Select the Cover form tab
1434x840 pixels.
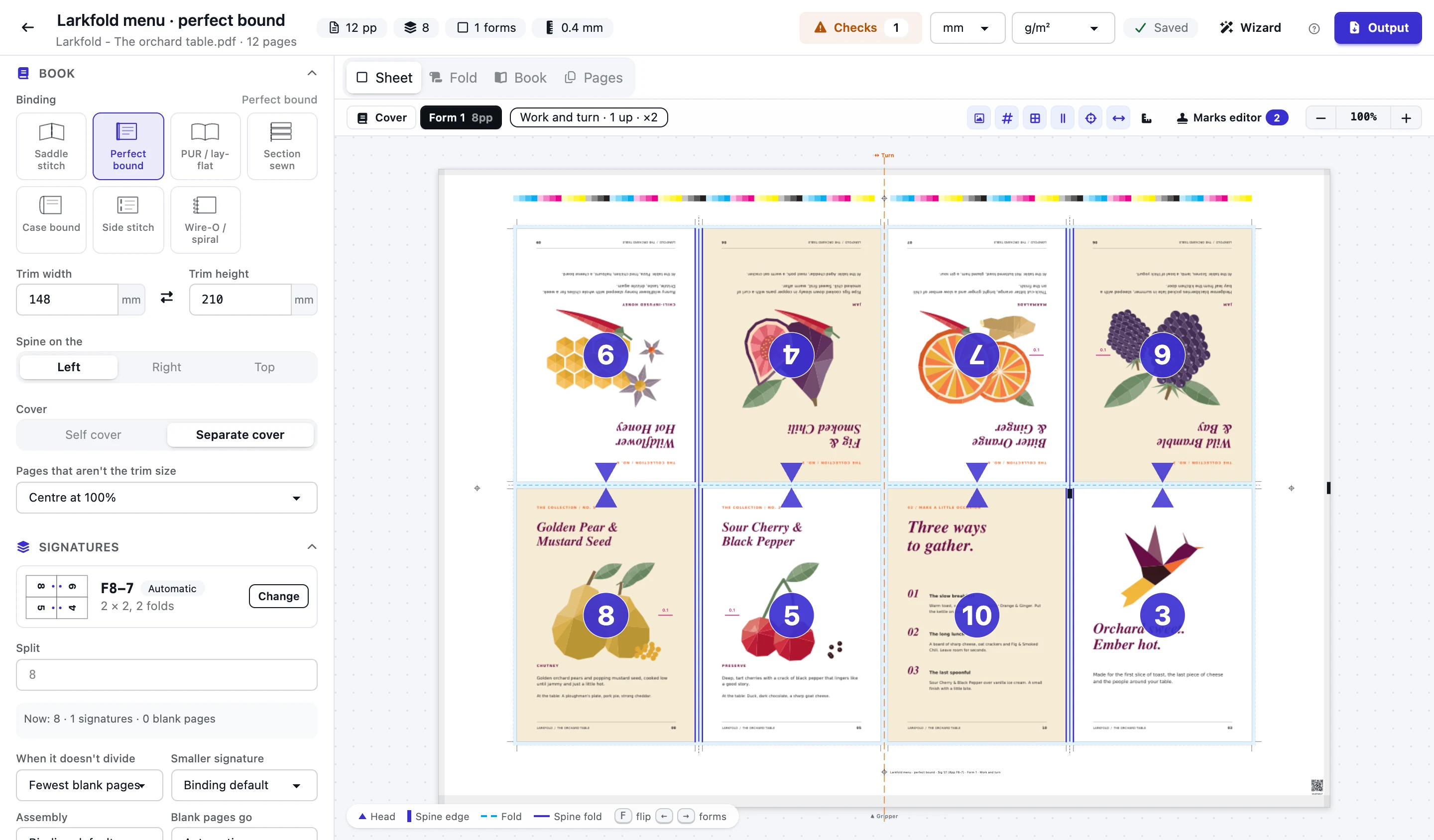(382, 118)
